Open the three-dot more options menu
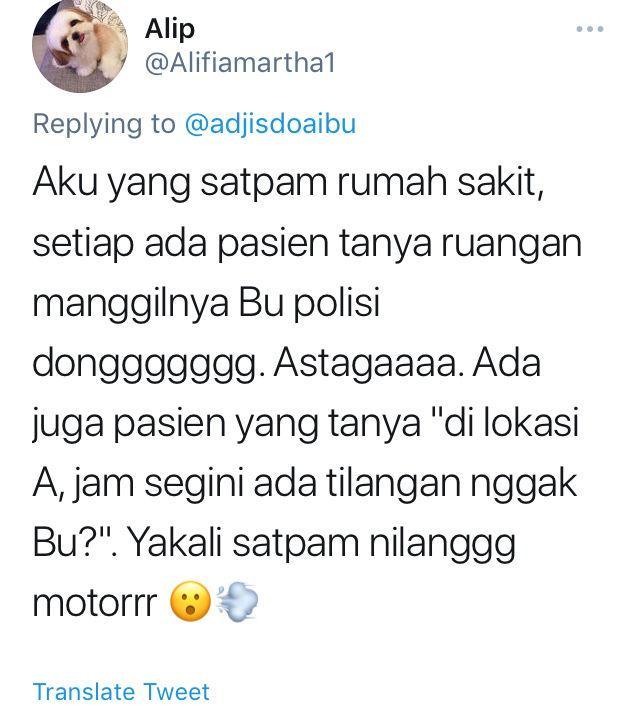This screenshot has width=640, height=710. (x=590, y=29)
